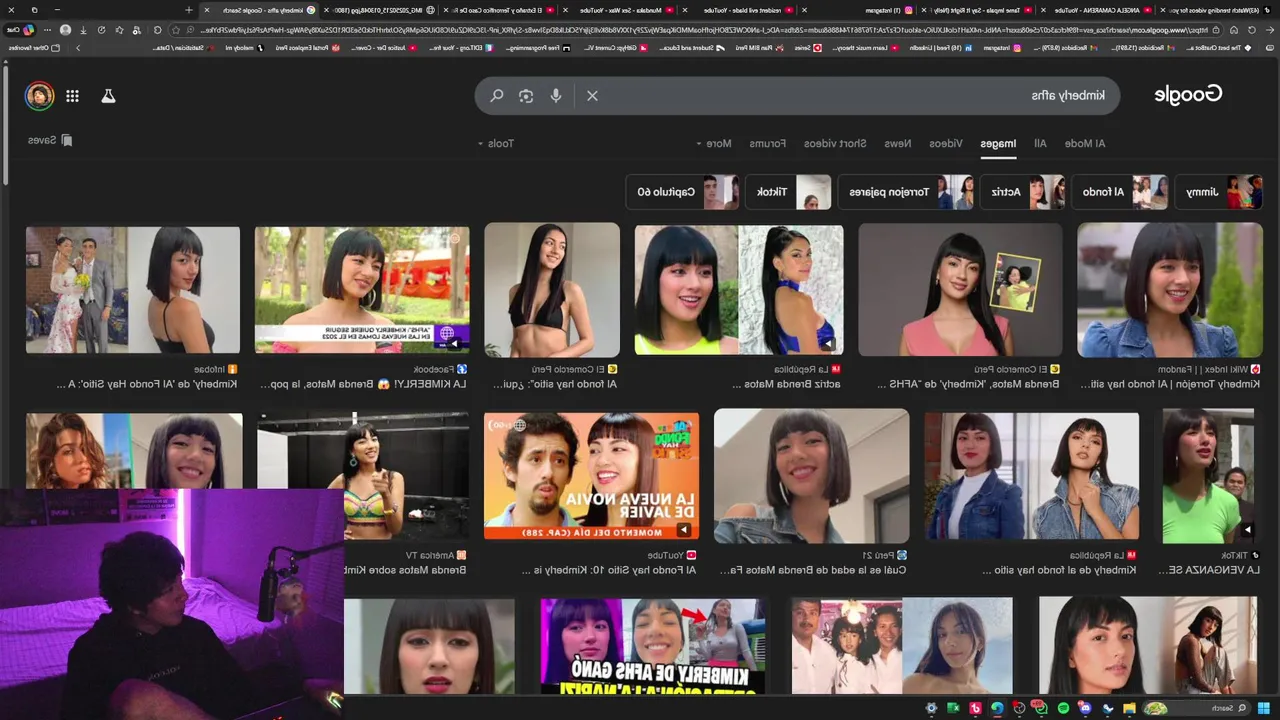
Task: Select the Tiktok suggestion chip
Action: pos(788,192)
